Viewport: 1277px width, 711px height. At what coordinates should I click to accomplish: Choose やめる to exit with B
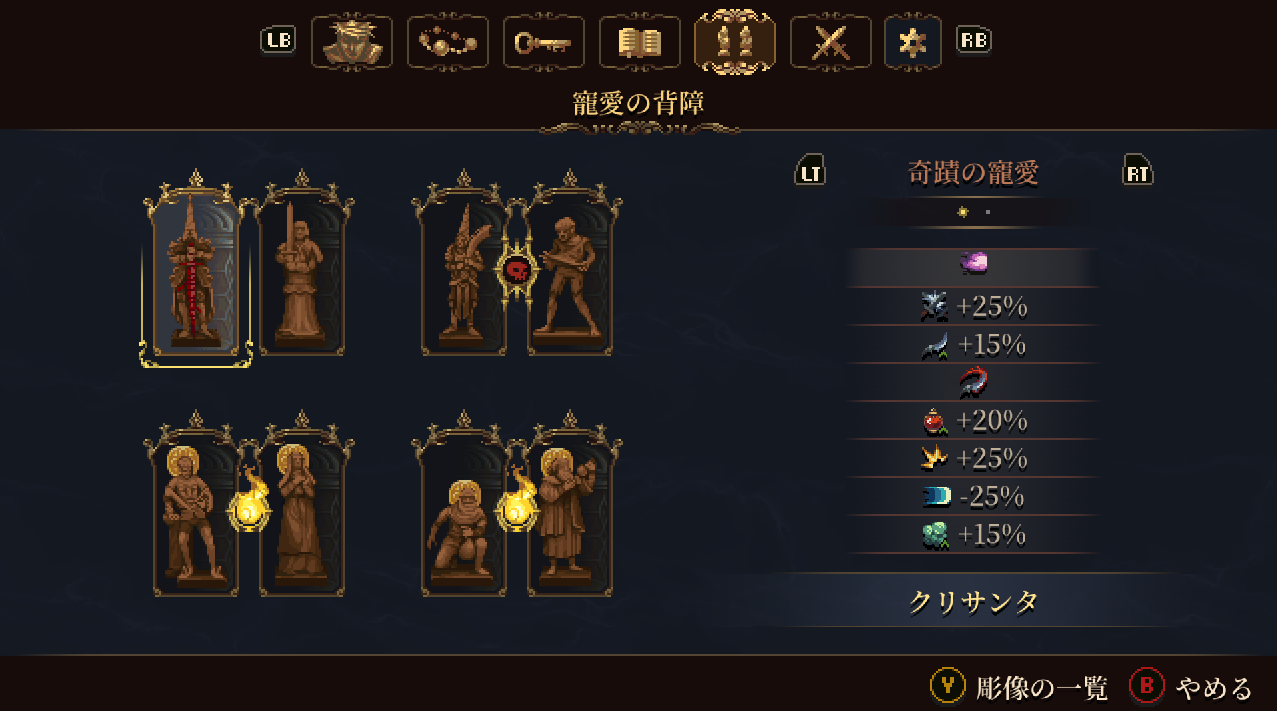point(1191,686)
